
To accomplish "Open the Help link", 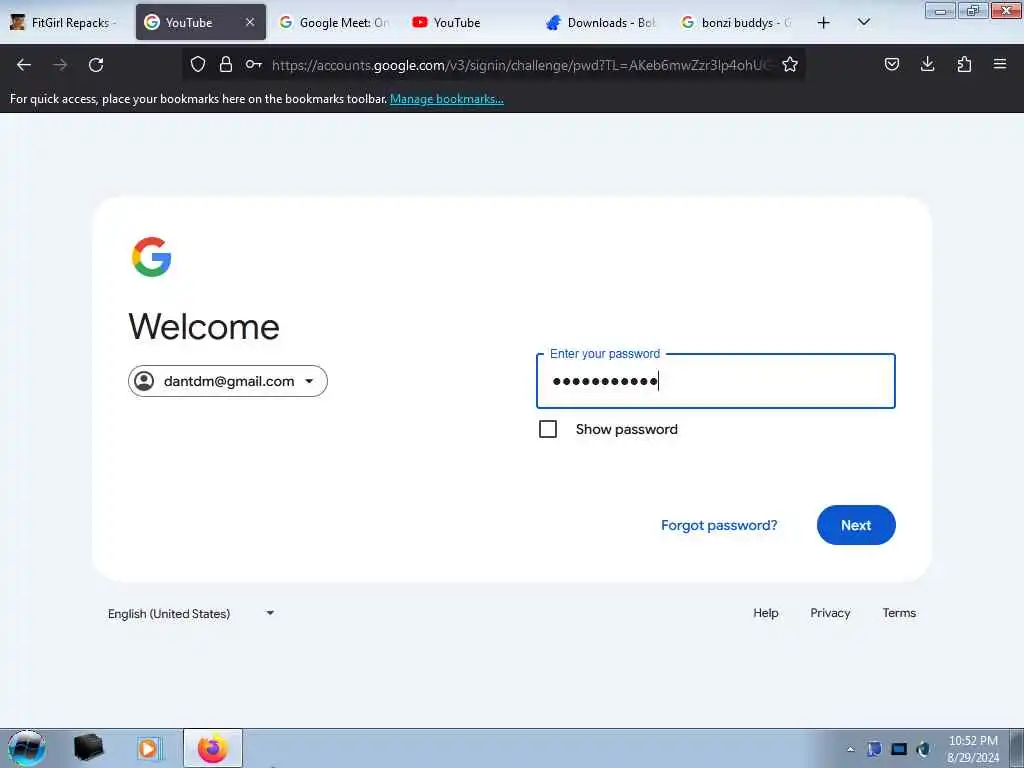I will 765,613.
